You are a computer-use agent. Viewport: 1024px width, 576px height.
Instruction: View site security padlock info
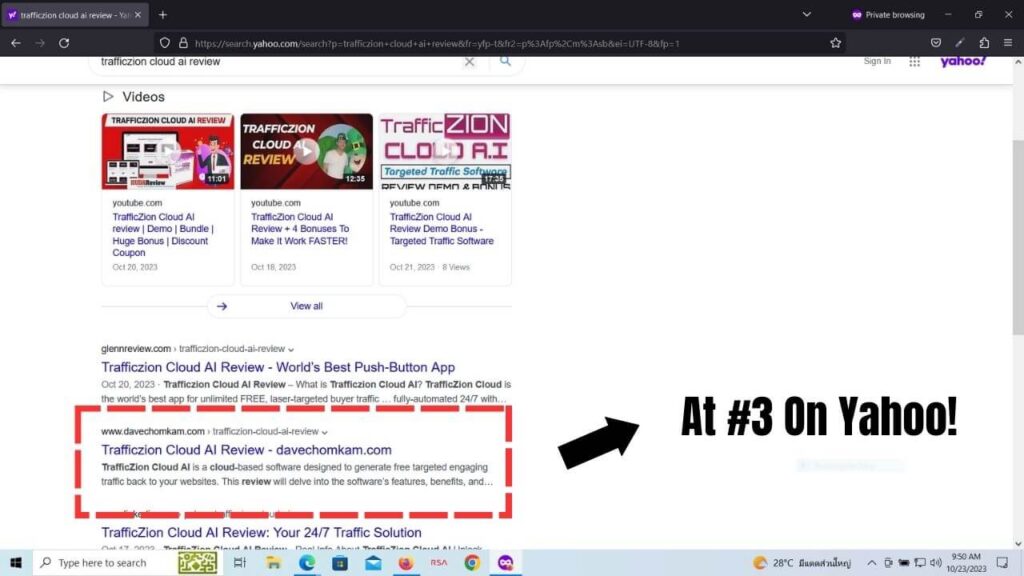[x=184, y=43]
